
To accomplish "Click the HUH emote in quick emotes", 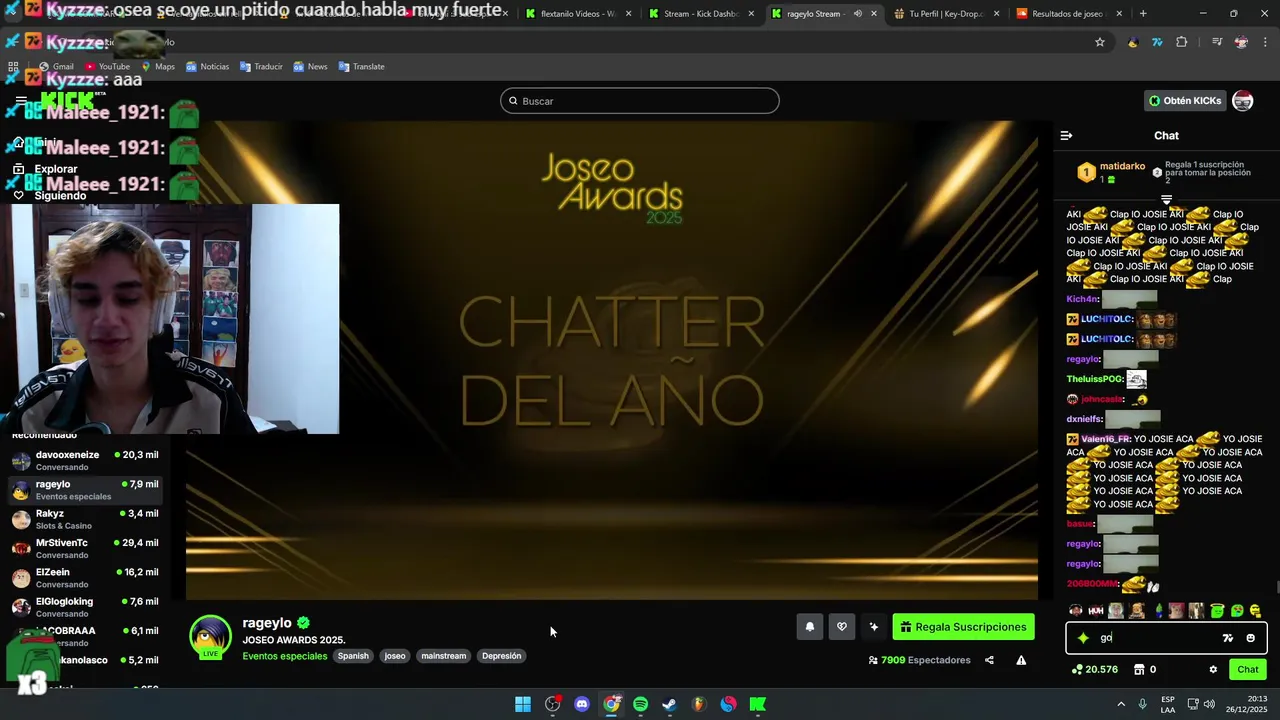I will coord(1096,611).
